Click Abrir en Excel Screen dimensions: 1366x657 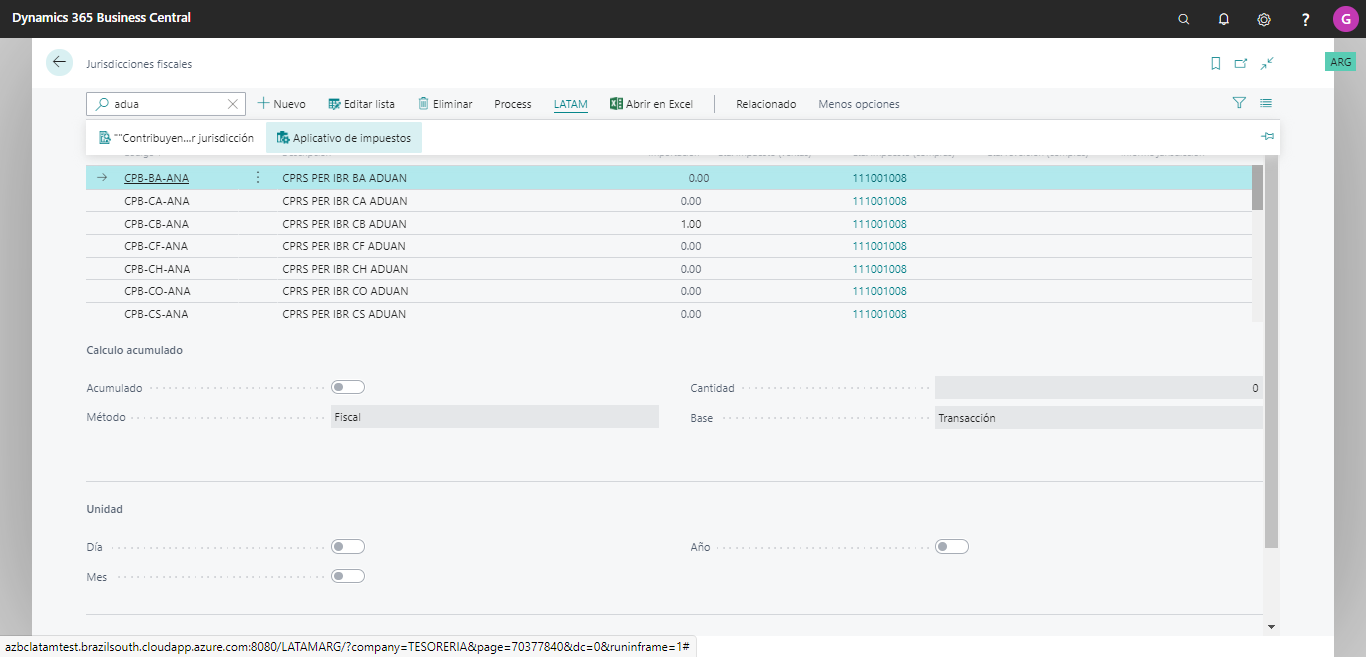tap(651, 104)
